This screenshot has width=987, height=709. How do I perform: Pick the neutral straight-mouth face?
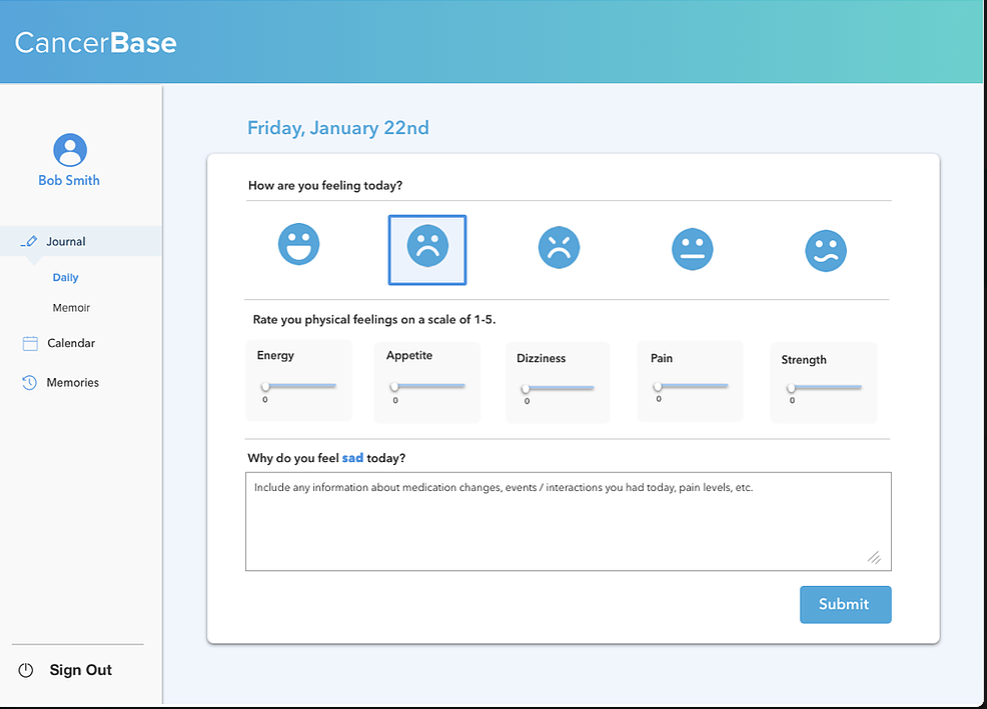click(692, 249)
